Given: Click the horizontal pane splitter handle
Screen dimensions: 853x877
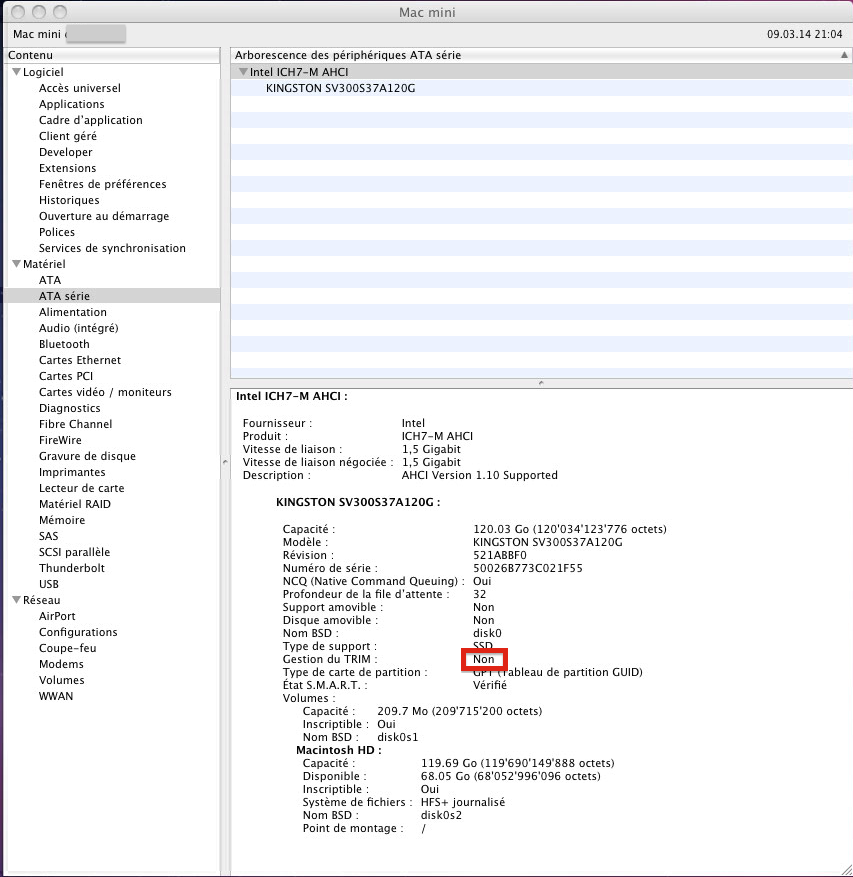Looking at the screenshot, I should click(x=541, y=382).
